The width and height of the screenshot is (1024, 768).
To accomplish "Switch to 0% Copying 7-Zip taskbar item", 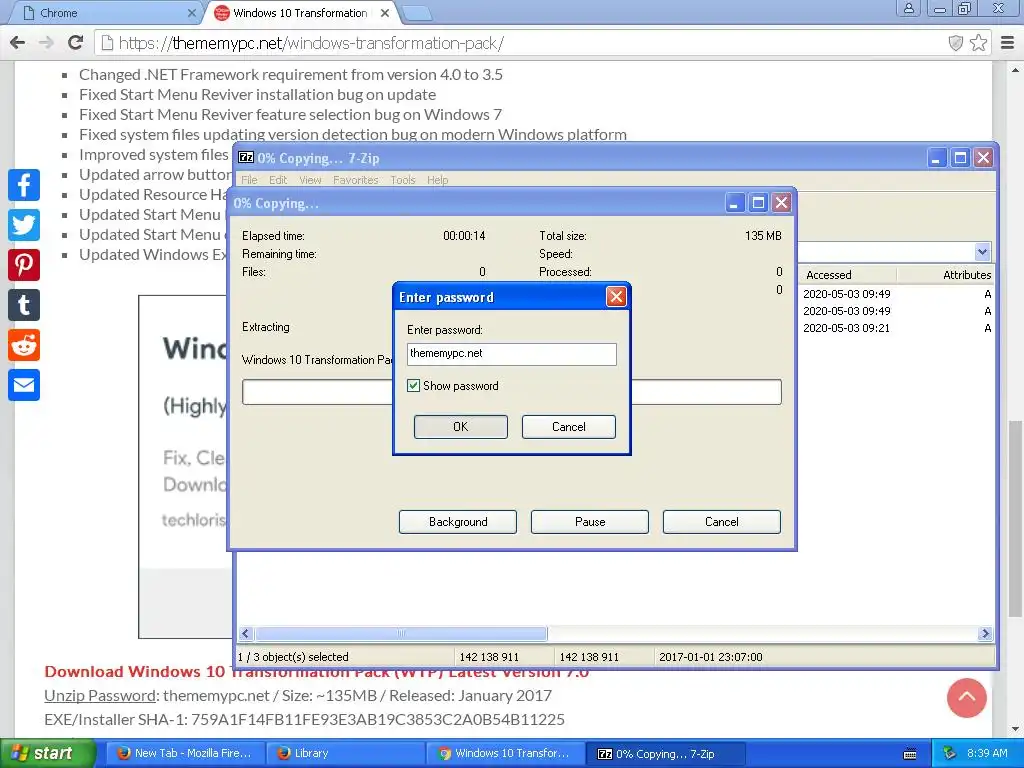I will click(x=666, y=753).
